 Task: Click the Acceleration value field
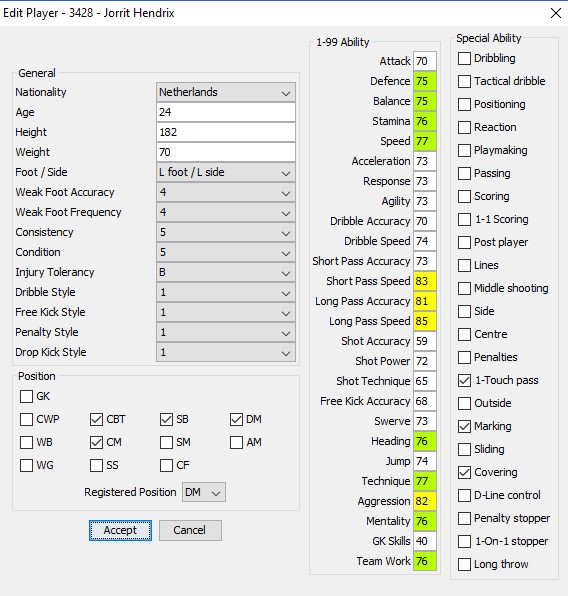pos(425,161)
